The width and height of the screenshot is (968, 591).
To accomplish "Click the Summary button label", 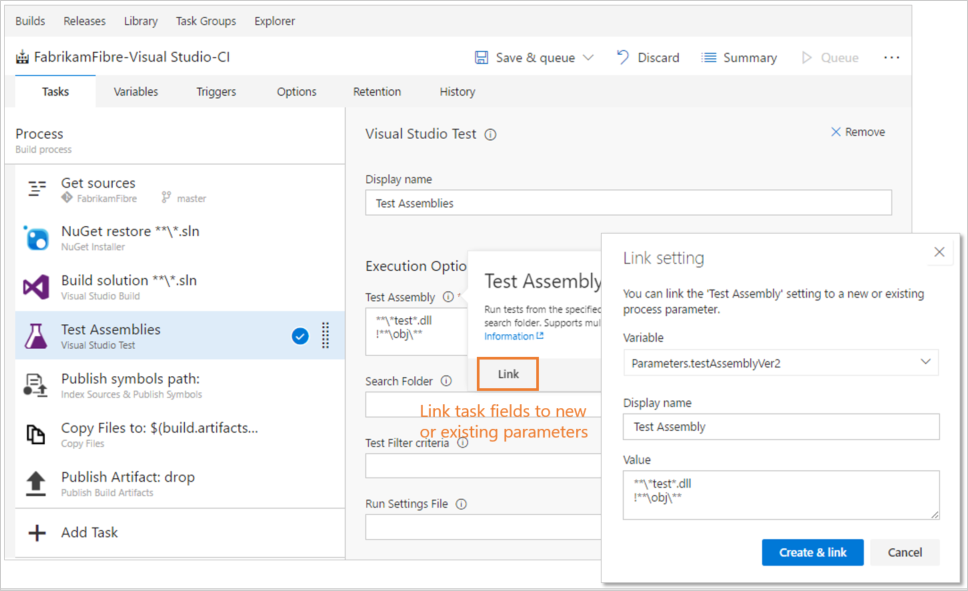I will click(x=750, y=57).
